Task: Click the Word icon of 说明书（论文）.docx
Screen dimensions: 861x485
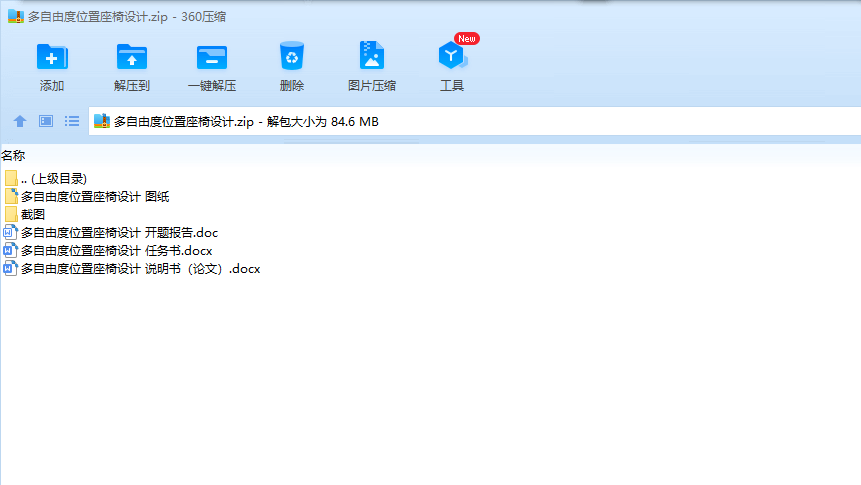Action: pos(10,269)
